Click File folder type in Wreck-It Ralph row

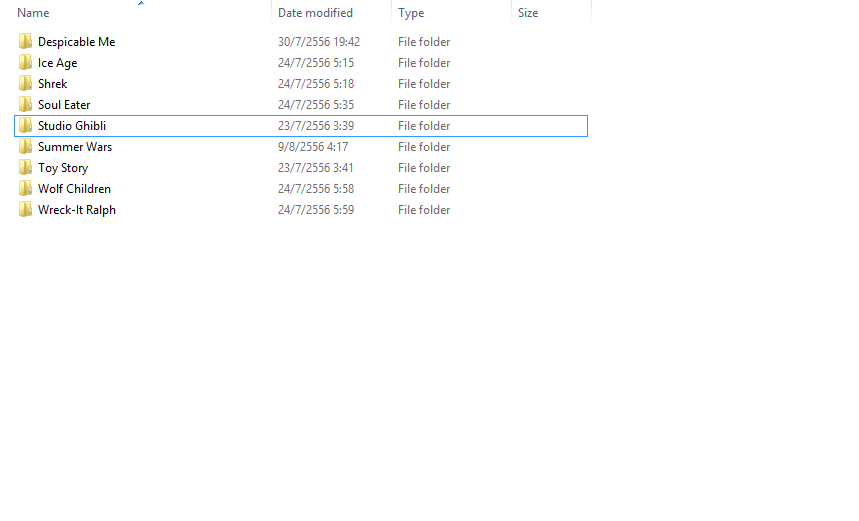[x=424, y=210]
